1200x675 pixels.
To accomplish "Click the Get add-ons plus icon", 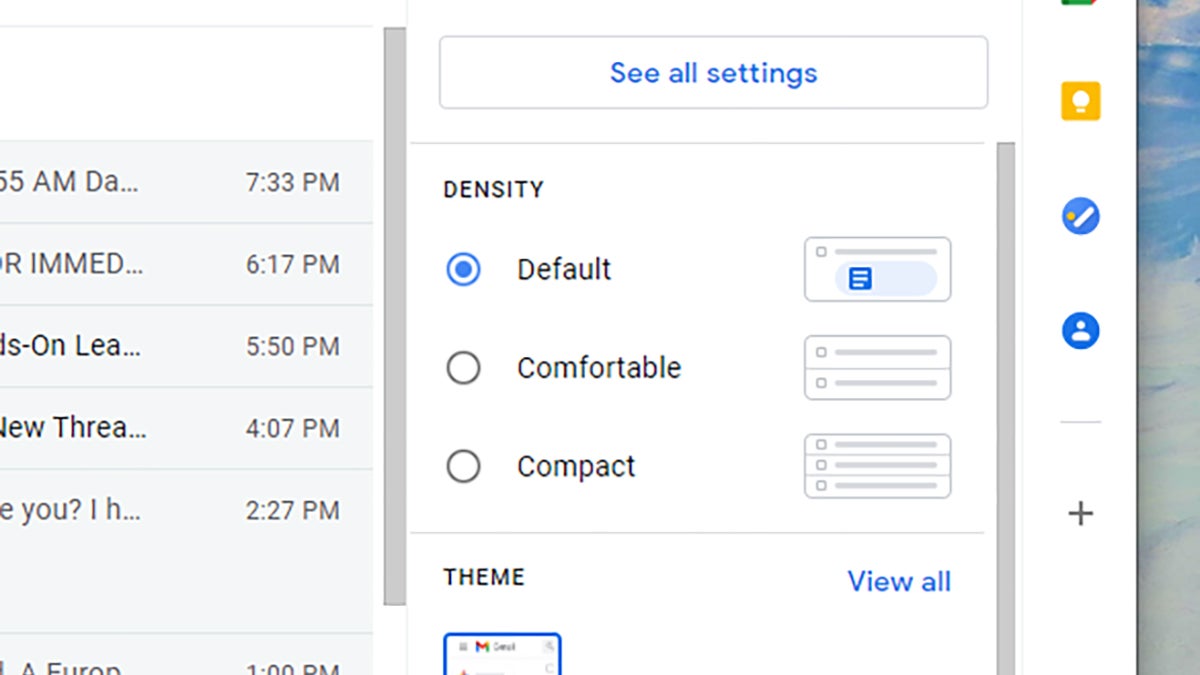I will (1080, 513).
